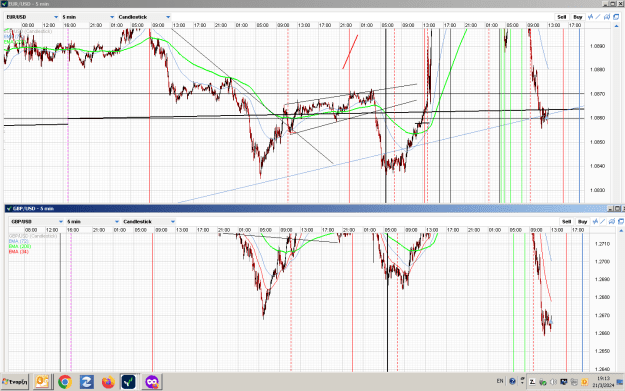
Task: Open the Candlestick chart type dropdown in GBP/USD chart
Action: click(149, 222)
